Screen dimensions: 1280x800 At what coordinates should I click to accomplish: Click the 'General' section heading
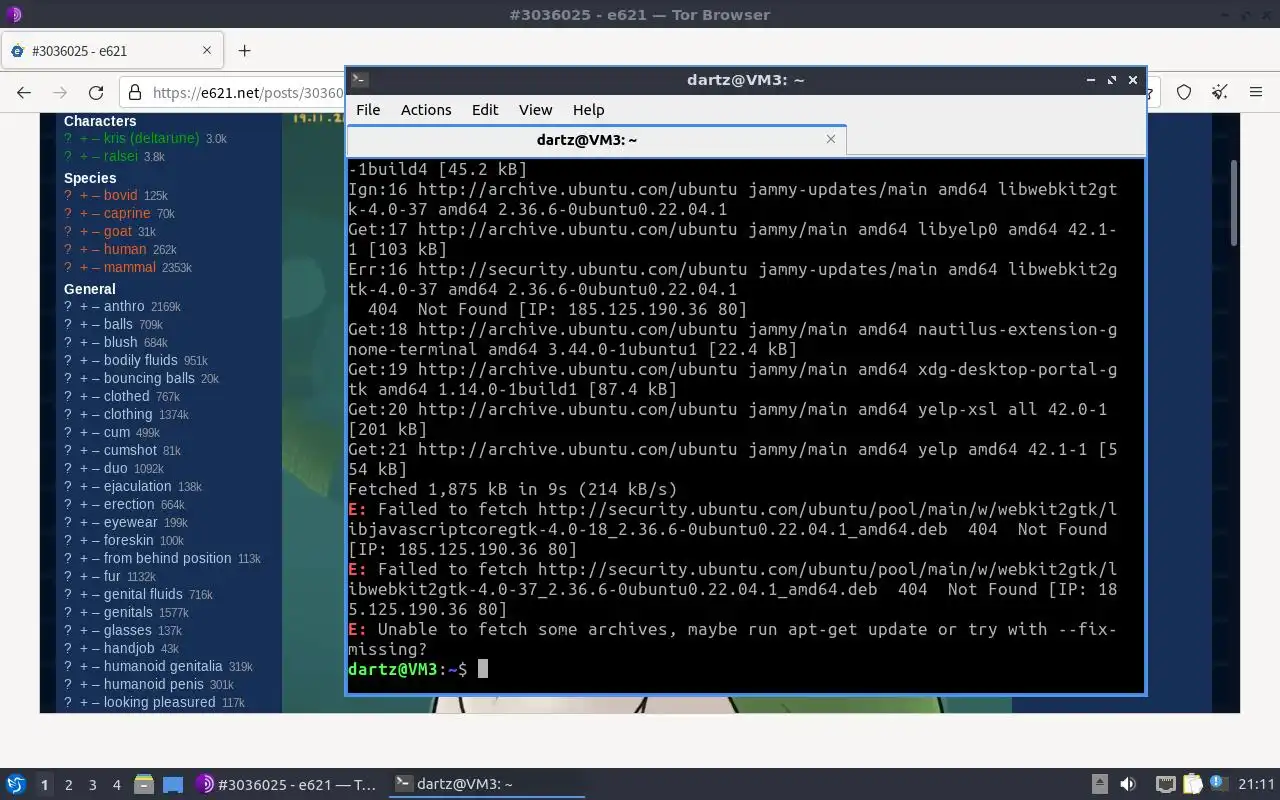pos(90,289)
